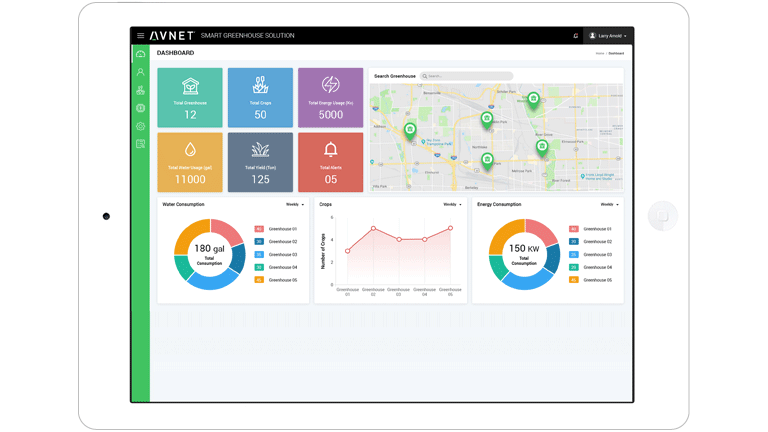Open the hamburger menu in top bar
This screenshot has height=432, width=768.
point(140,36)
